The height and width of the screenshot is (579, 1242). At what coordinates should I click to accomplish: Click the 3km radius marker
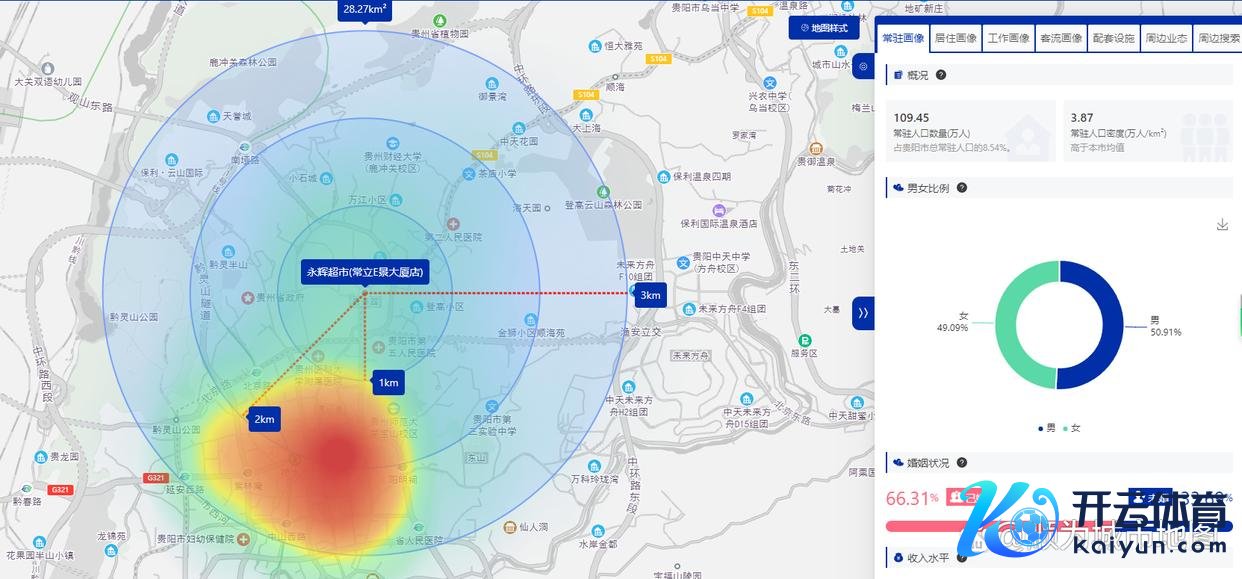tap(650, 295)
